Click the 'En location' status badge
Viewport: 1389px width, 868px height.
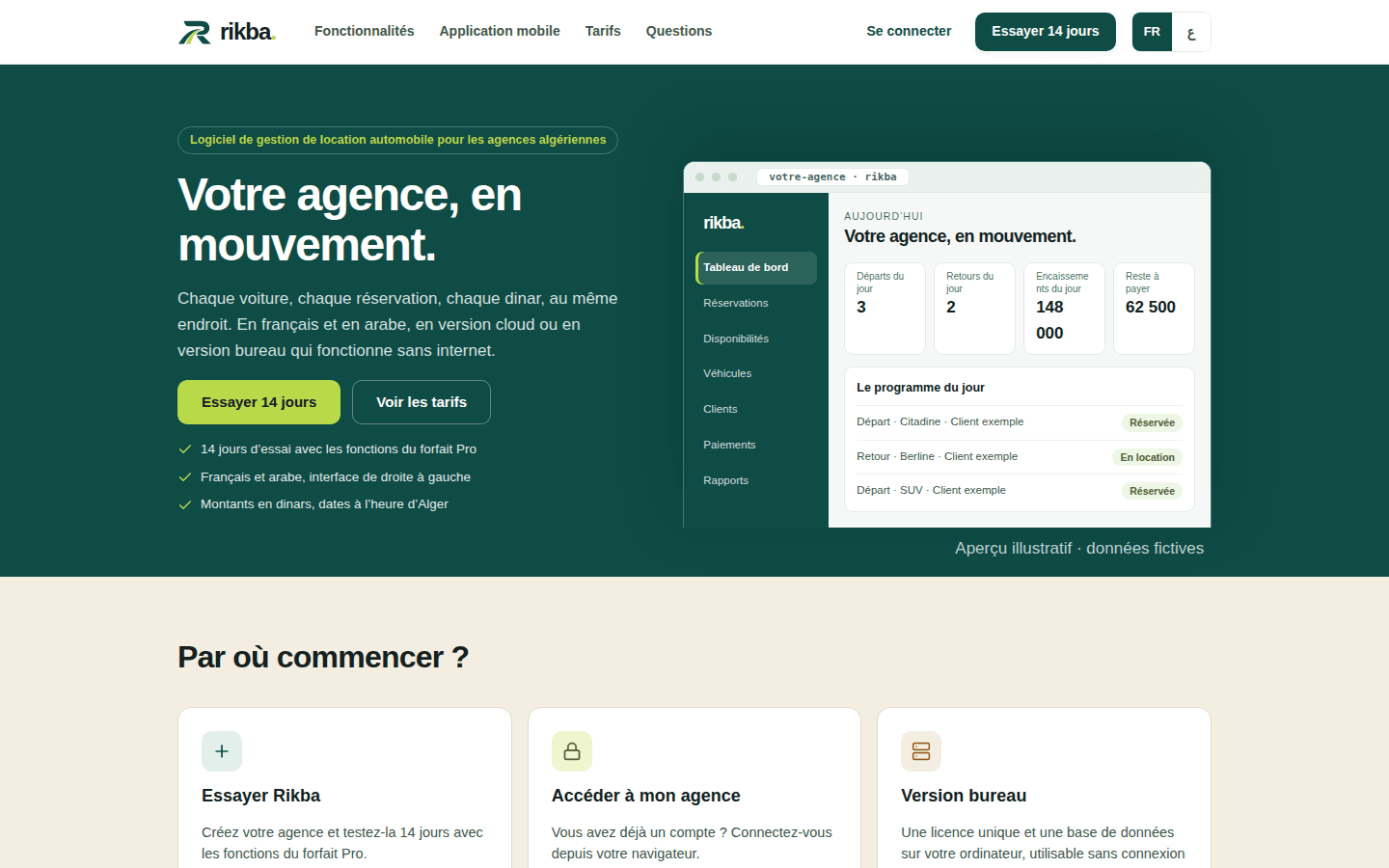1147,457
